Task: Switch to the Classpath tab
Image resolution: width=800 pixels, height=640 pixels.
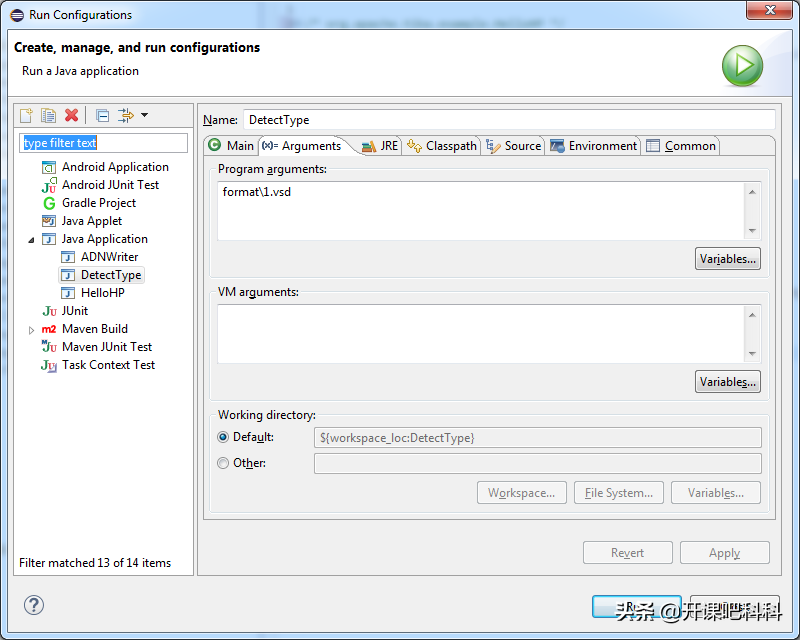Action: [442, 146]
